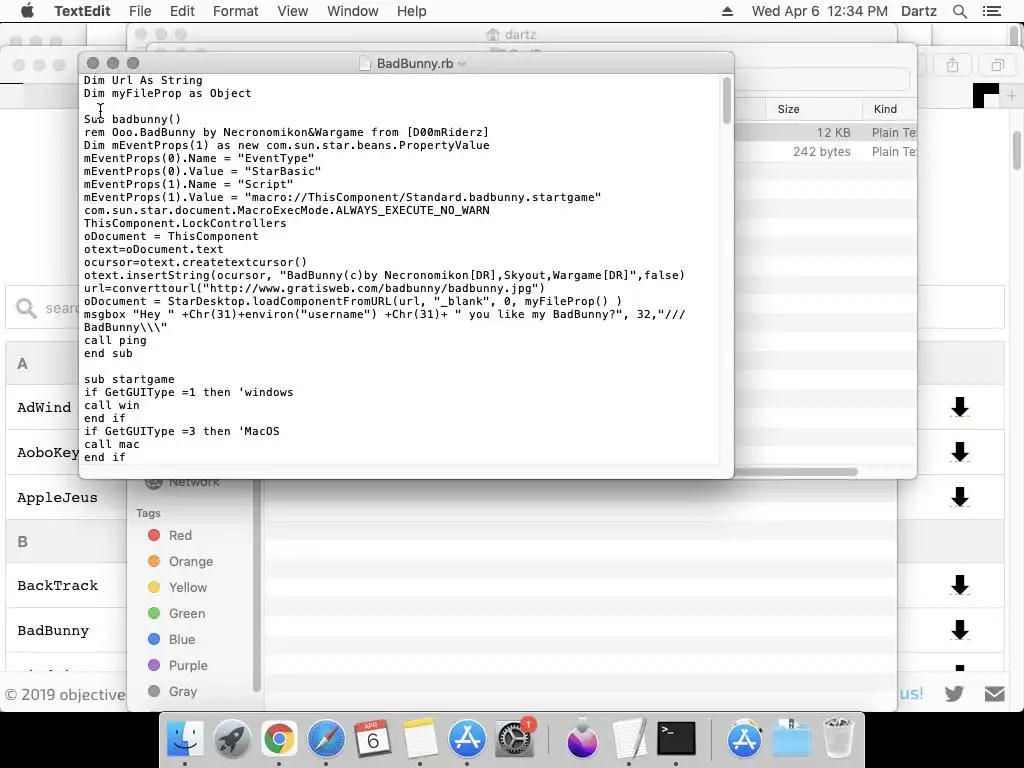This screenshot has height=768, width=1024.
Task: Open Launchpad from the Dock
Action: pyautogui.click(x=232, y=739)
